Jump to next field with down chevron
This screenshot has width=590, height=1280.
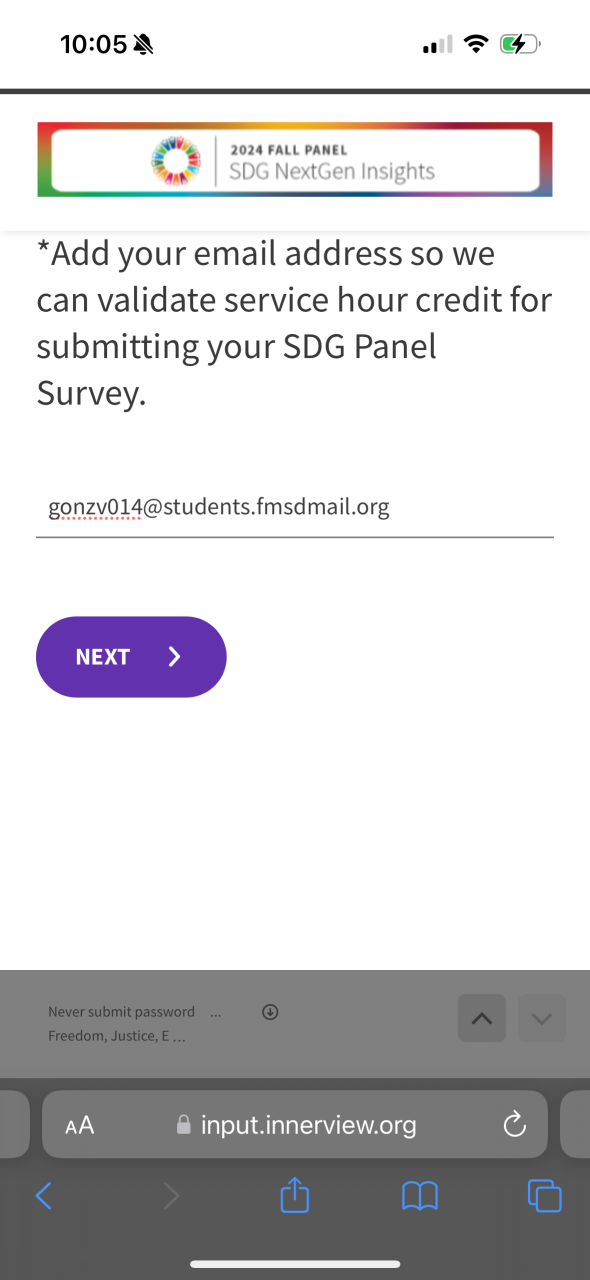[x=542, y=1019]
